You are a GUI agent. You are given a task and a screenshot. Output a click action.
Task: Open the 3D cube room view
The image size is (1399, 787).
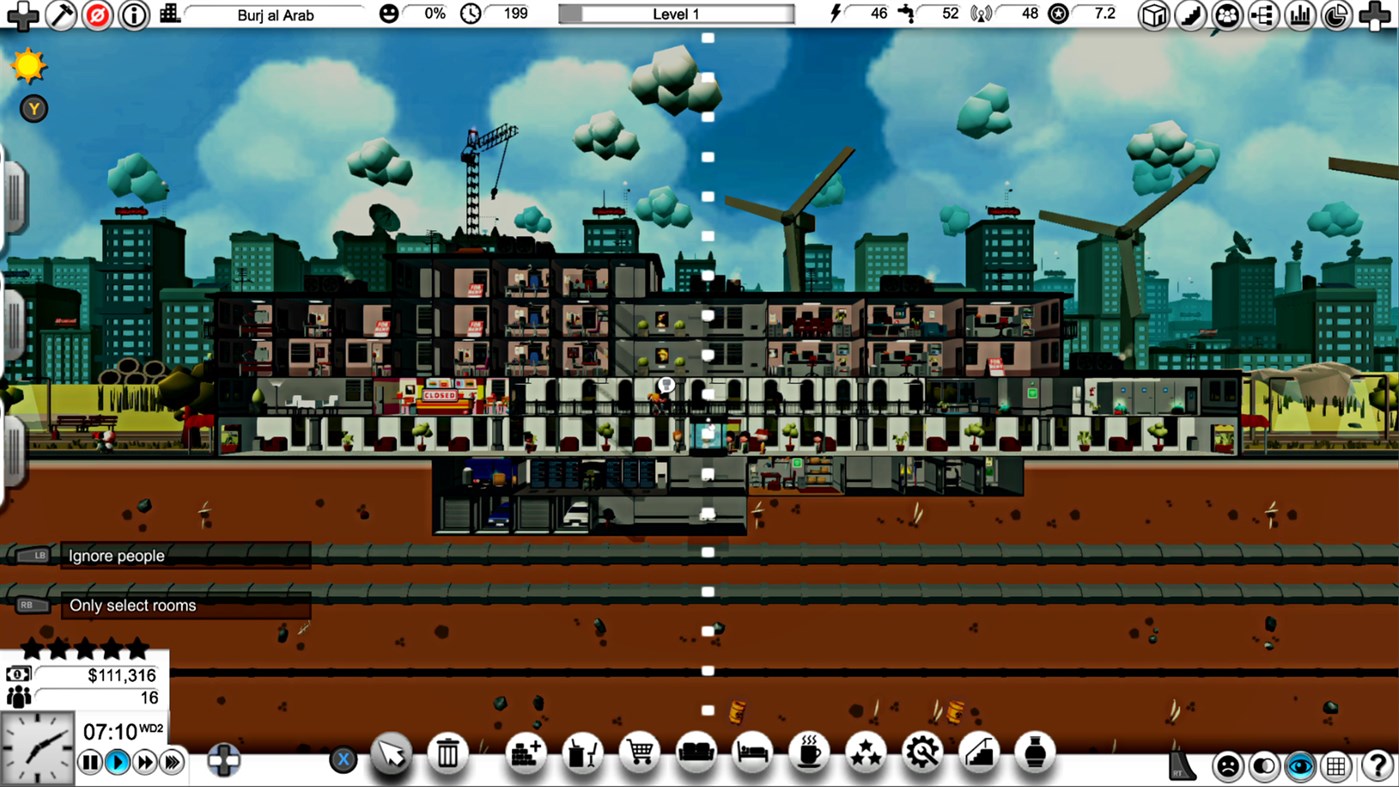(x=1155, y=15)
